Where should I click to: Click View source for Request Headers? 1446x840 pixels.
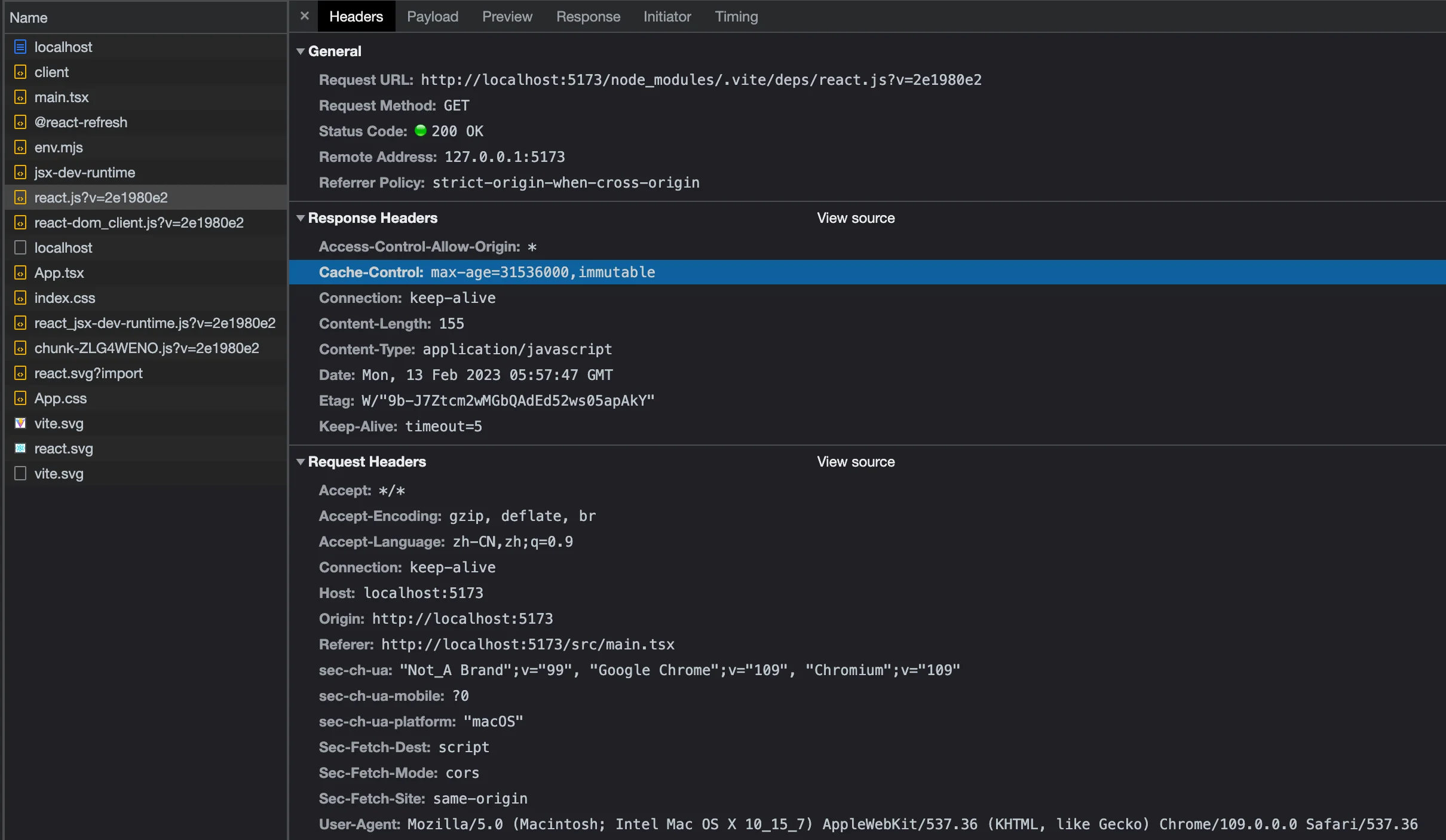pyautogui.click(x=856, y=462)
